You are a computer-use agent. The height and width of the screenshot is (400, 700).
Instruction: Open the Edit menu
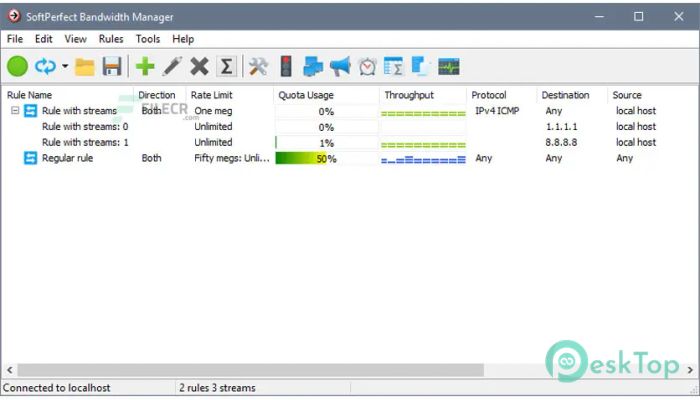pos(43,39)
